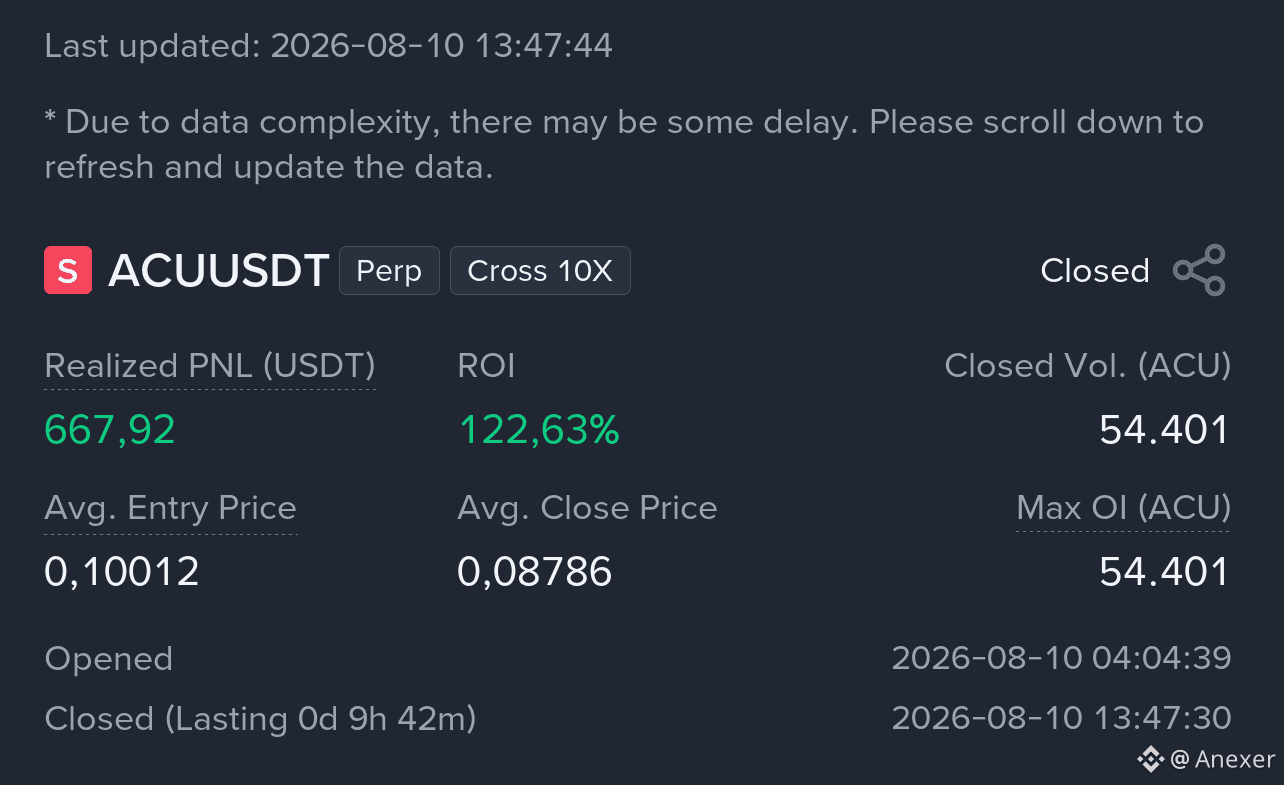Click the Closed (Lasting 0d 9h 42m) text
This screenshot has width=1284, height=785.
(260, 718)
